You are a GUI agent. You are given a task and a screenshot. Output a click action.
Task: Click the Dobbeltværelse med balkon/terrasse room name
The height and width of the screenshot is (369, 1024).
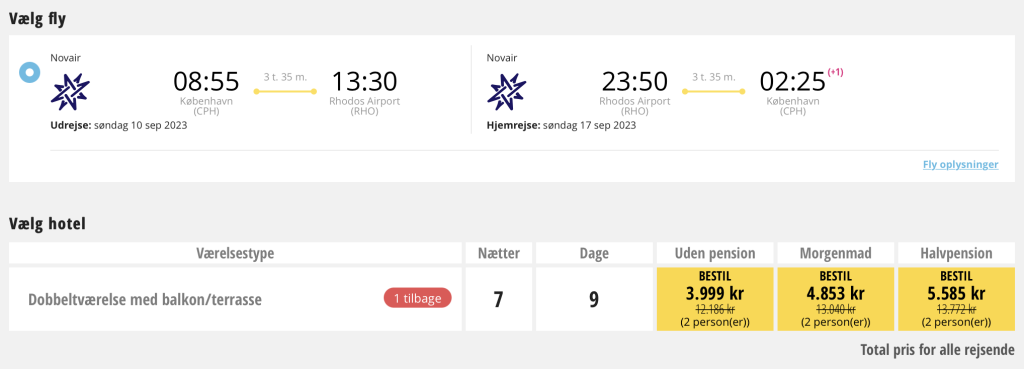[x=145, y=300]
